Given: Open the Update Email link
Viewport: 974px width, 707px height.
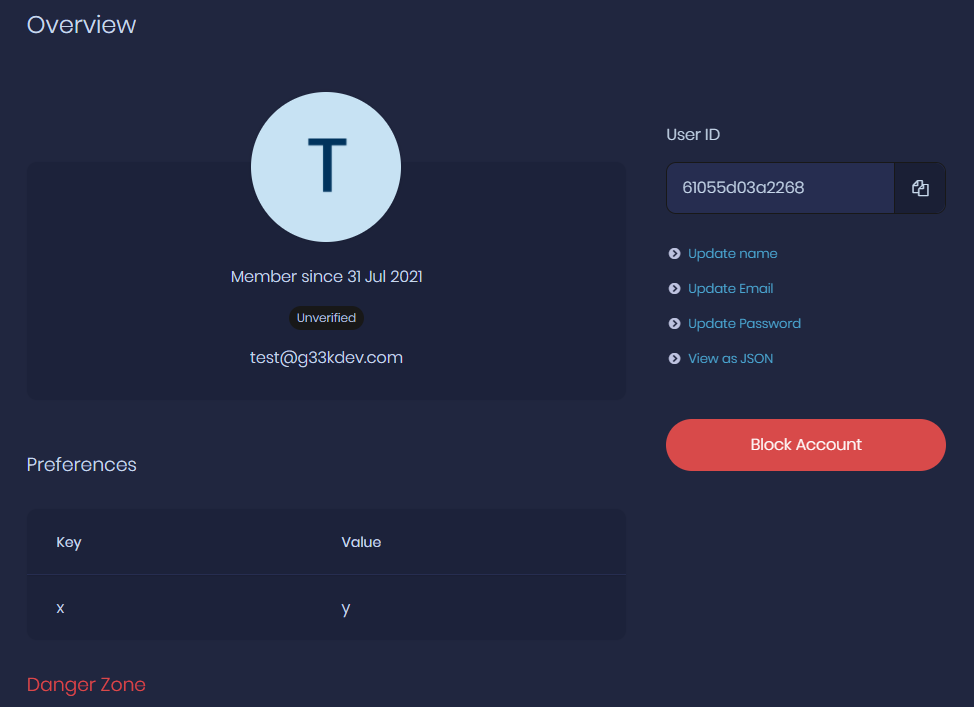Looking at the screenshot, I should [x=730, y=288].
